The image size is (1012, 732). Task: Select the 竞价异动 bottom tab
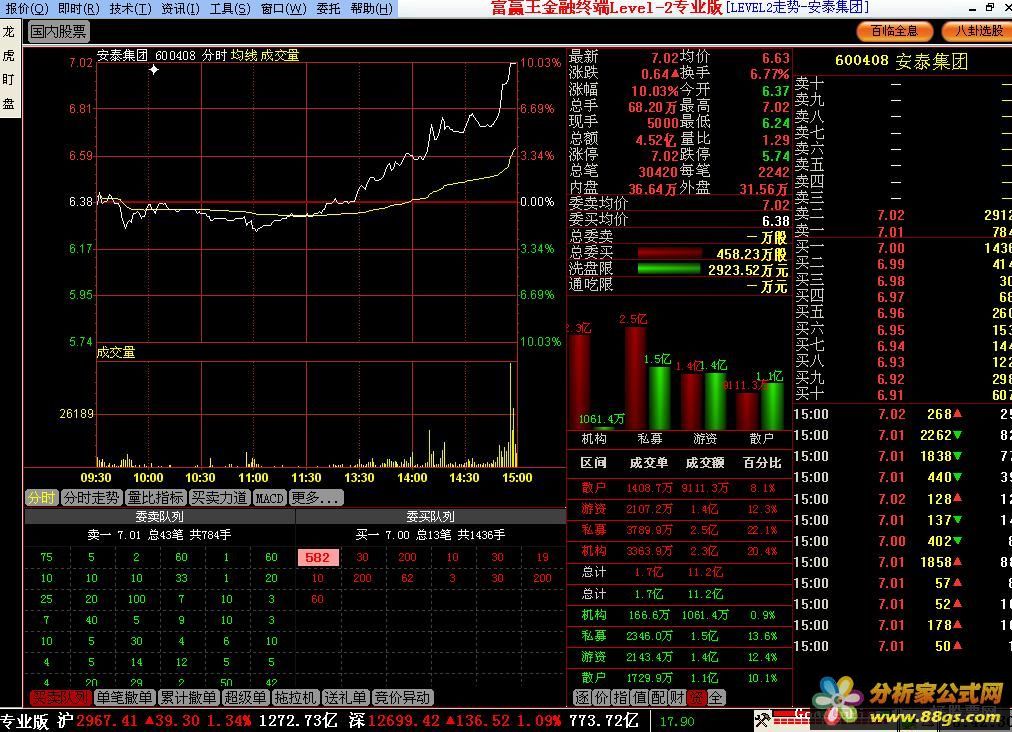point(403,698)
